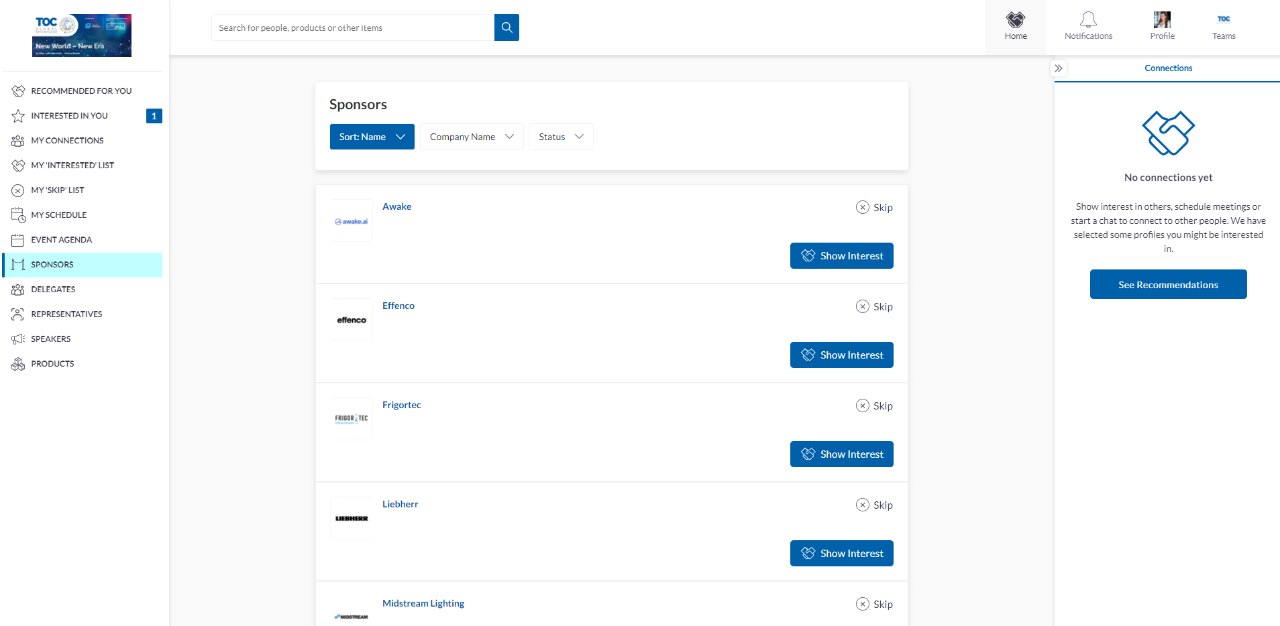Click See Recommendations button
This screenshot has height=626, width=1280.
[x=1168, y=284]
